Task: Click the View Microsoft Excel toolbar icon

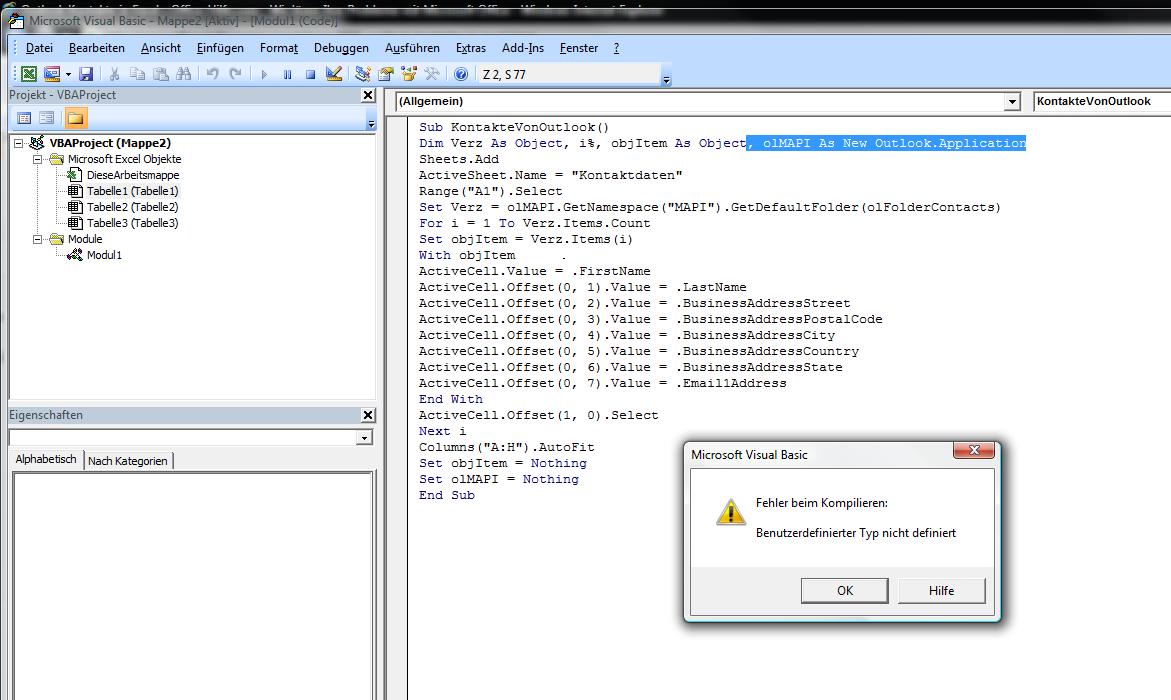Action: tap(29, 74)
